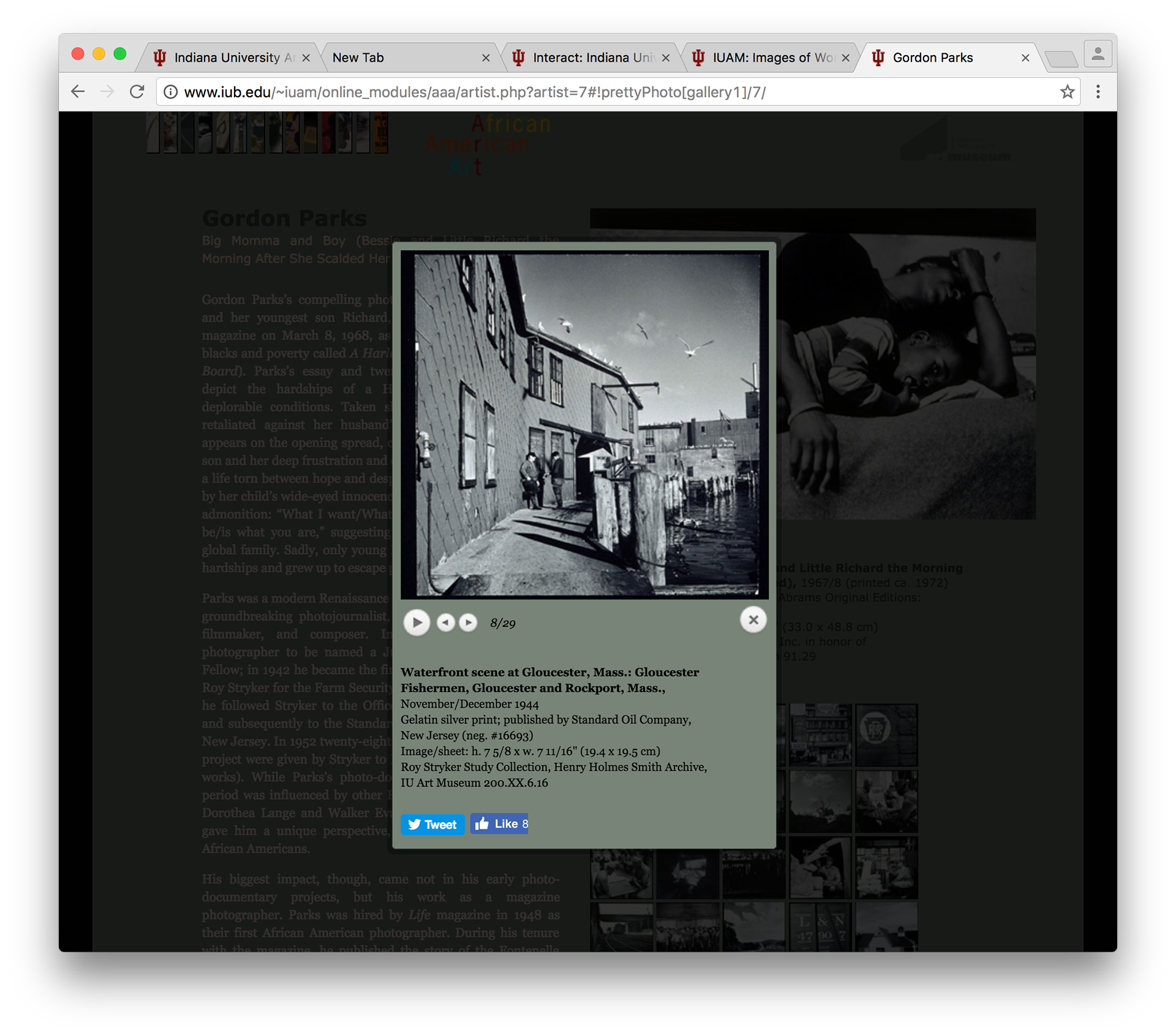Viewport: 1176px width, 1036px height.
Task: Click the Twitter Tweet button
Action: (x=432, y=824)
